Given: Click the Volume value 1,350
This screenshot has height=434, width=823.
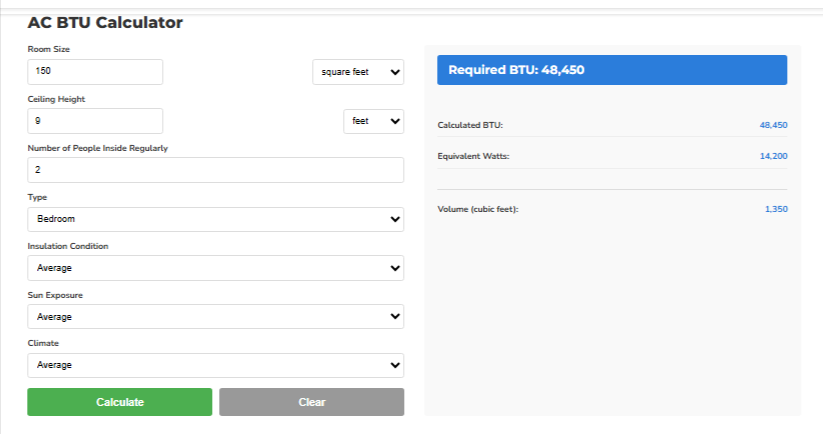Looking at the screenshot, I should [x=776, y=209].
